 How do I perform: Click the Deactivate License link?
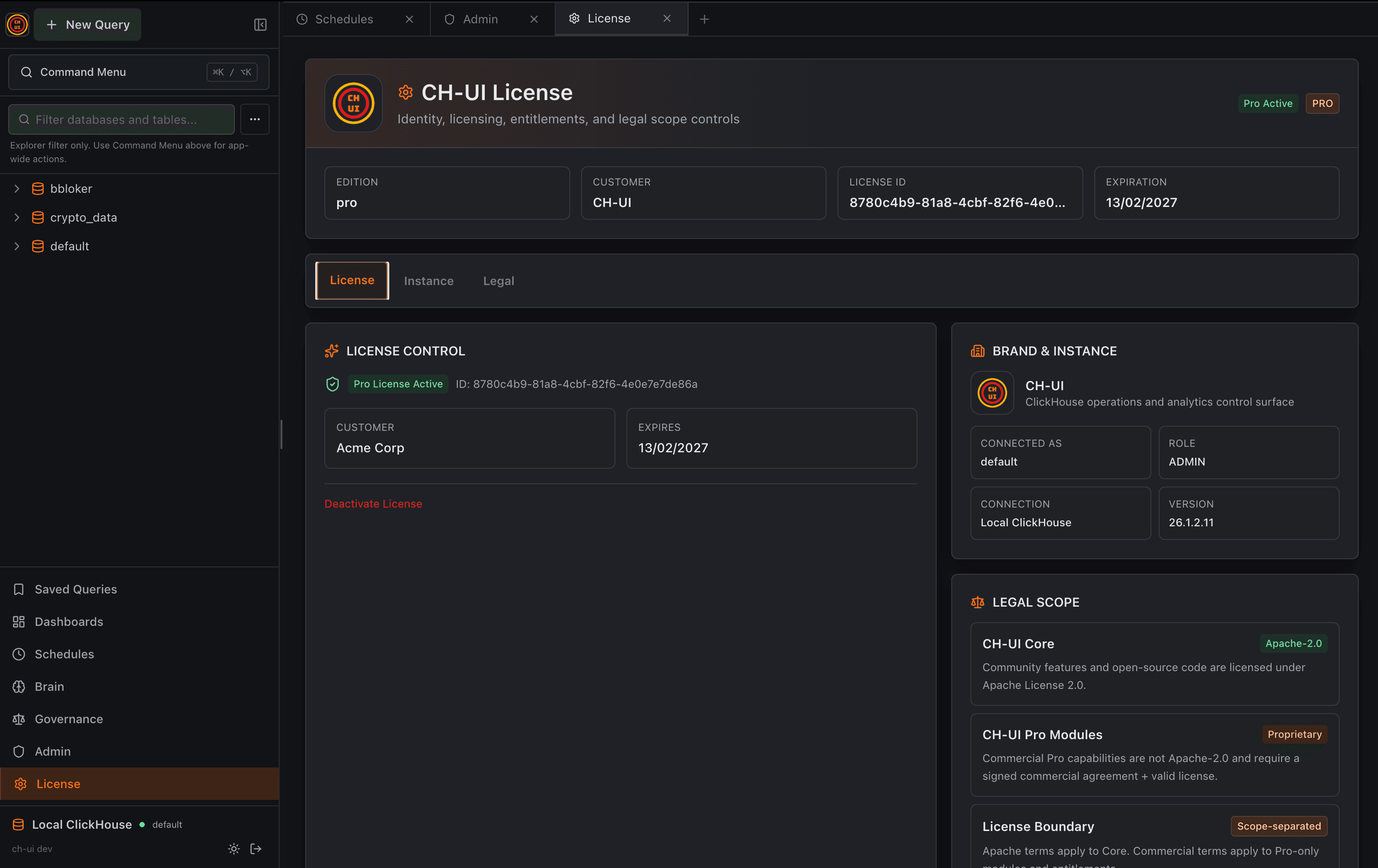pyautogui.click(x=372, y=503)
